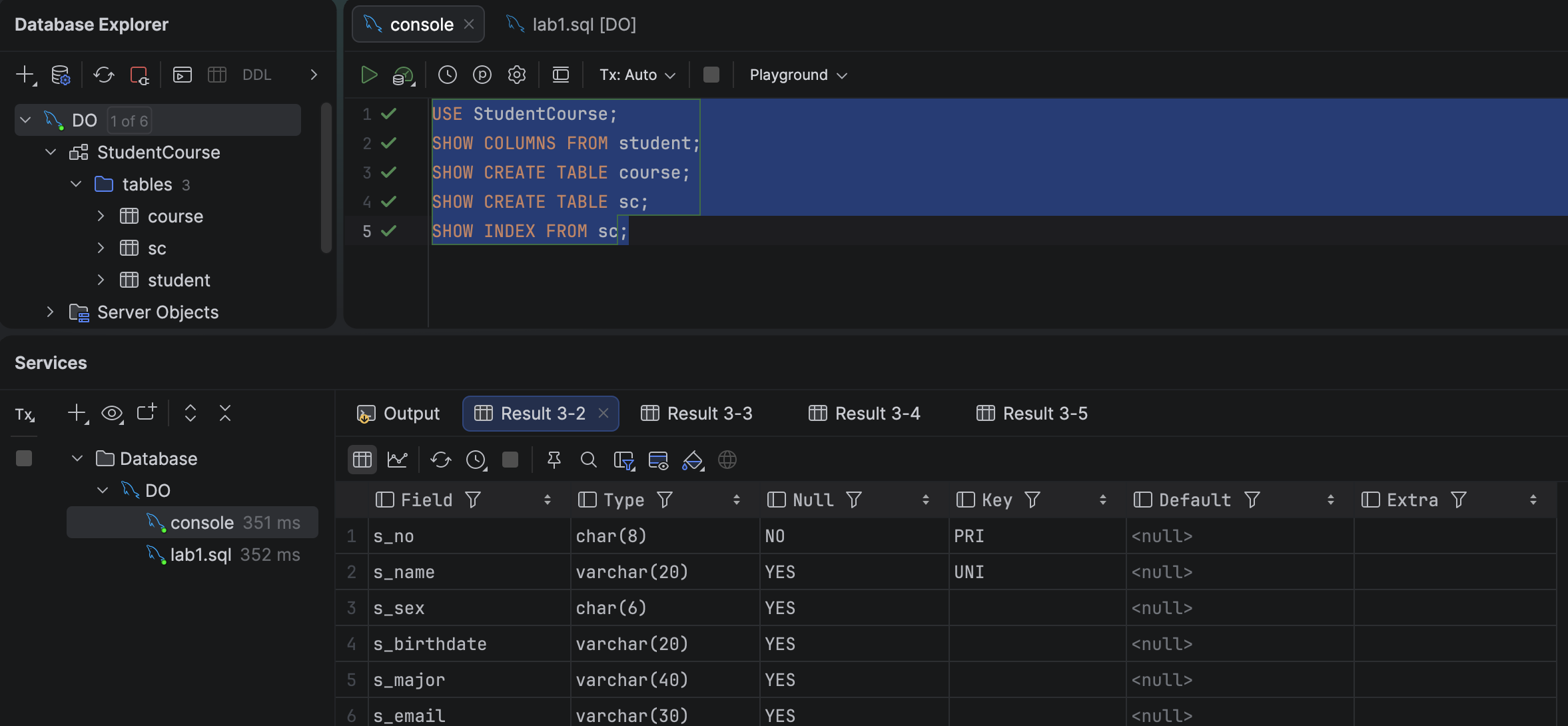Click the Refresh icon in Database Explorer
This screenshot has width=1568, height=726.
(x=103, y=75)
